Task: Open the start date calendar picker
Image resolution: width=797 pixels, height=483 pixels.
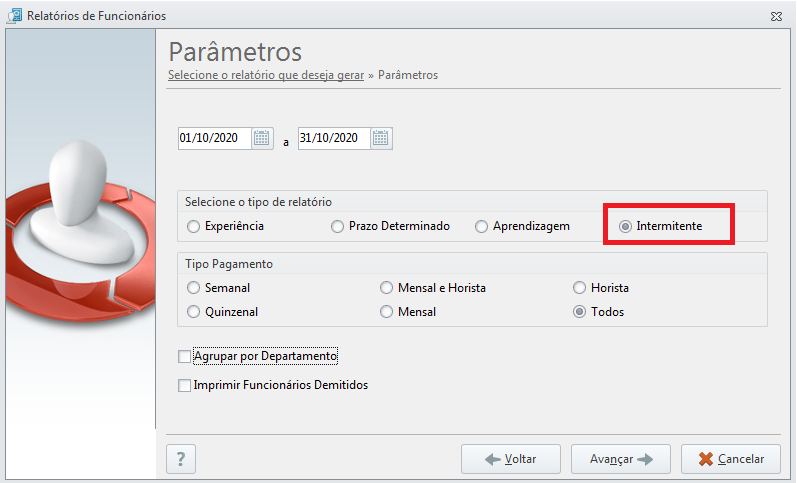Action: tap(262, 138)
